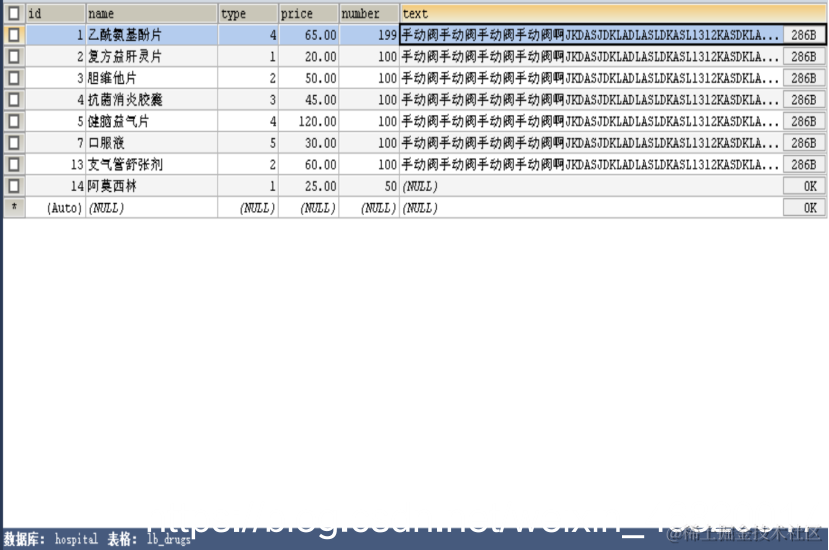
Task: Check the row checkbox for 复方益肝灵片
Action: [x=14, y=57]
